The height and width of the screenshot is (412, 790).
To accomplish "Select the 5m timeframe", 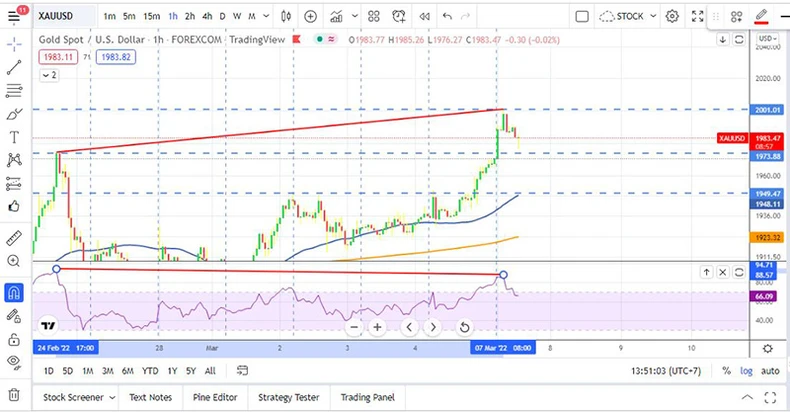I will tap(129, 17).
